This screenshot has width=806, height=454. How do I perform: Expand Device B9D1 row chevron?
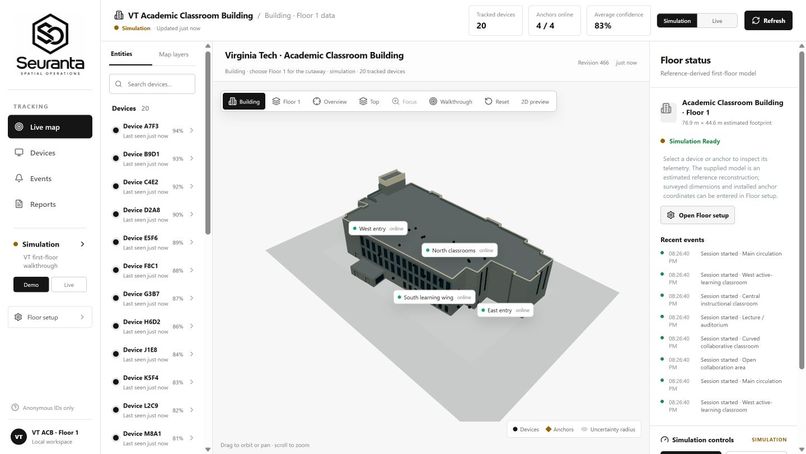192,158
